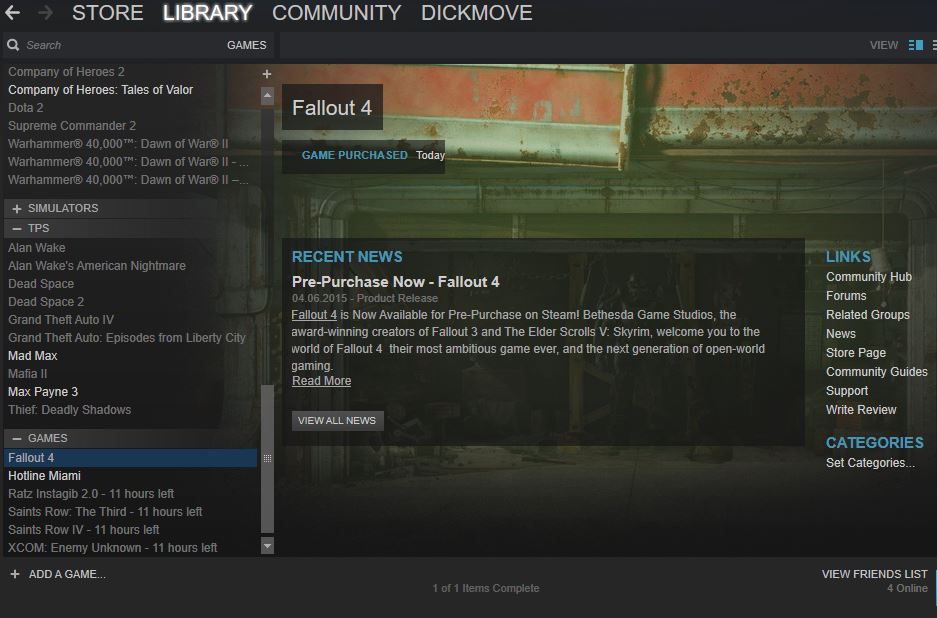Open the Forums link

846,296
